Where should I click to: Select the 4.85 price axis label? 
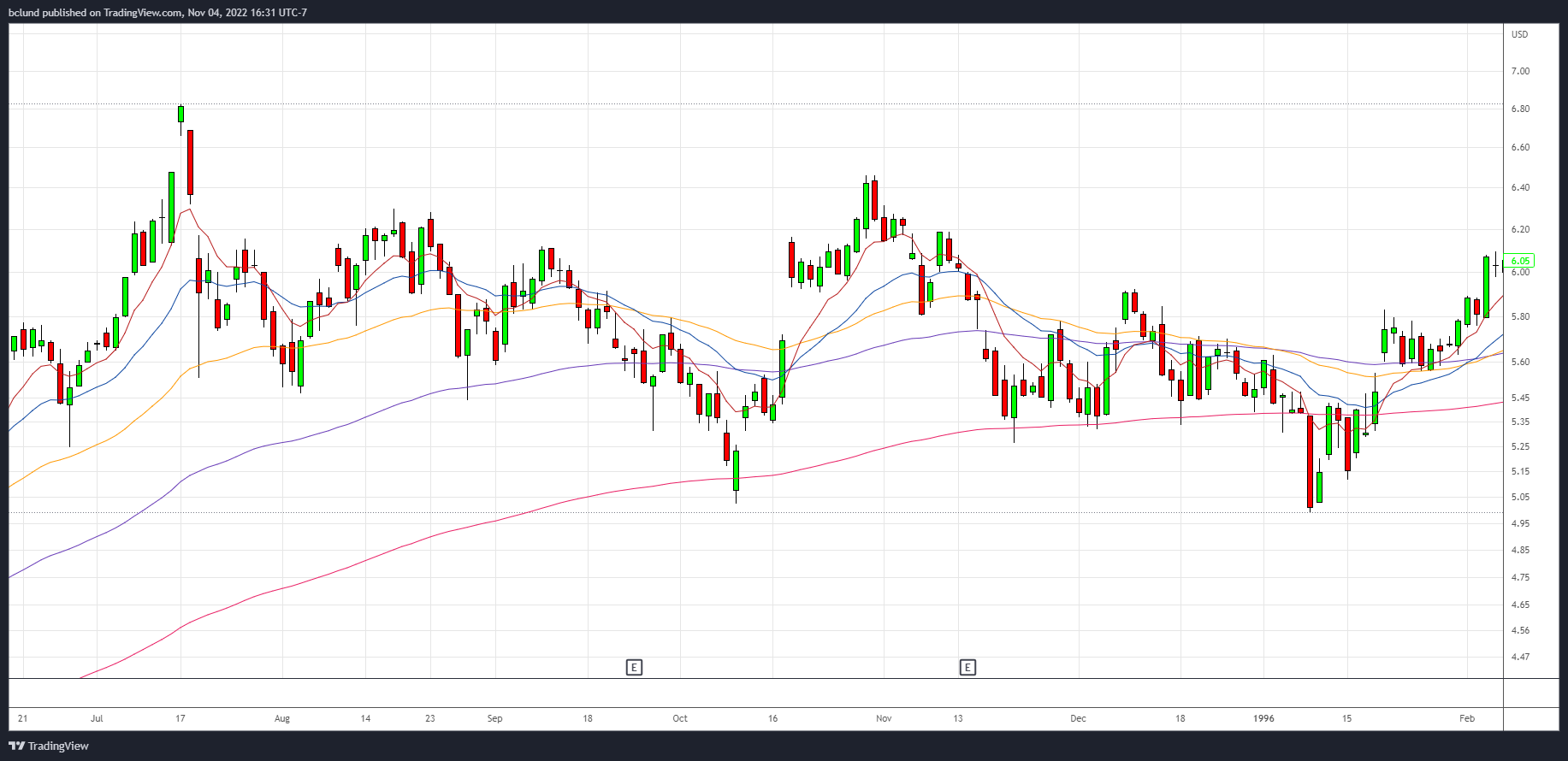tap(1520, 550)
